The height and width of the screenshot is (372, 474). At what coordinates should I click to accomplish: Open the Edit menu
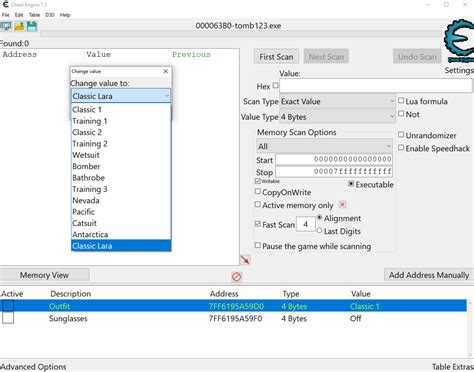19,15
